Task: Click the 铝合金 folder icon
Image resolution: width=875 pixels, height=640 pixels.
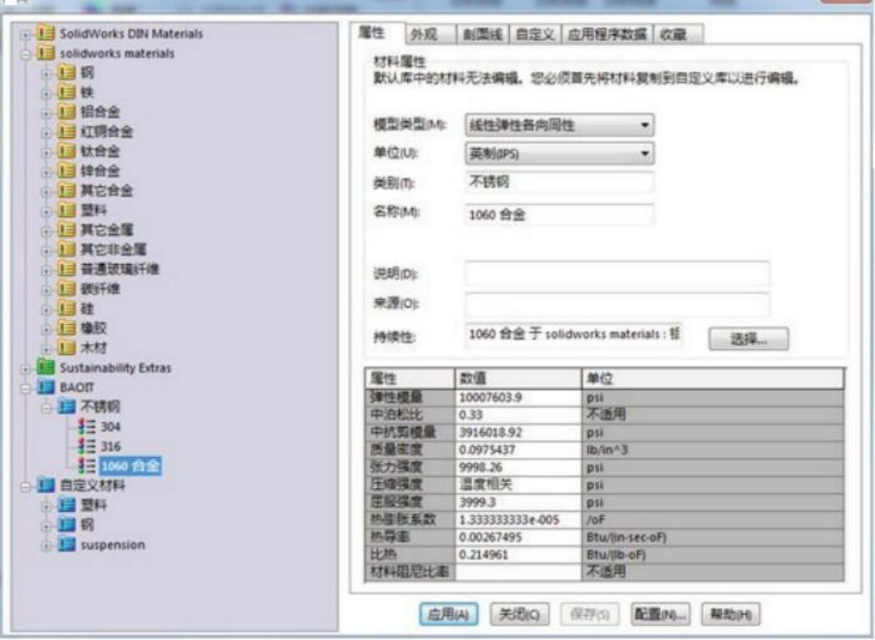Action: tap(67, 112)
